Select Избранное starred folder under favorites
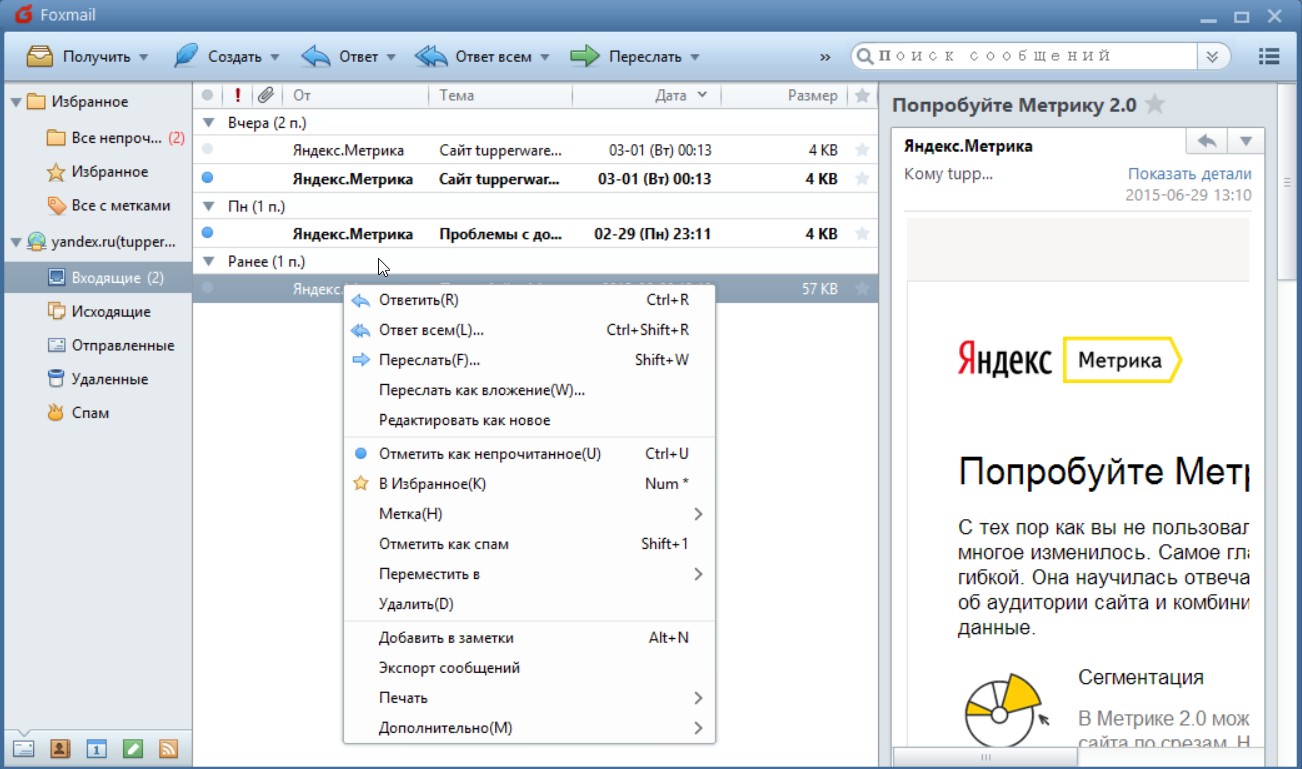1302x769 pixels. [x=96, y=171]
